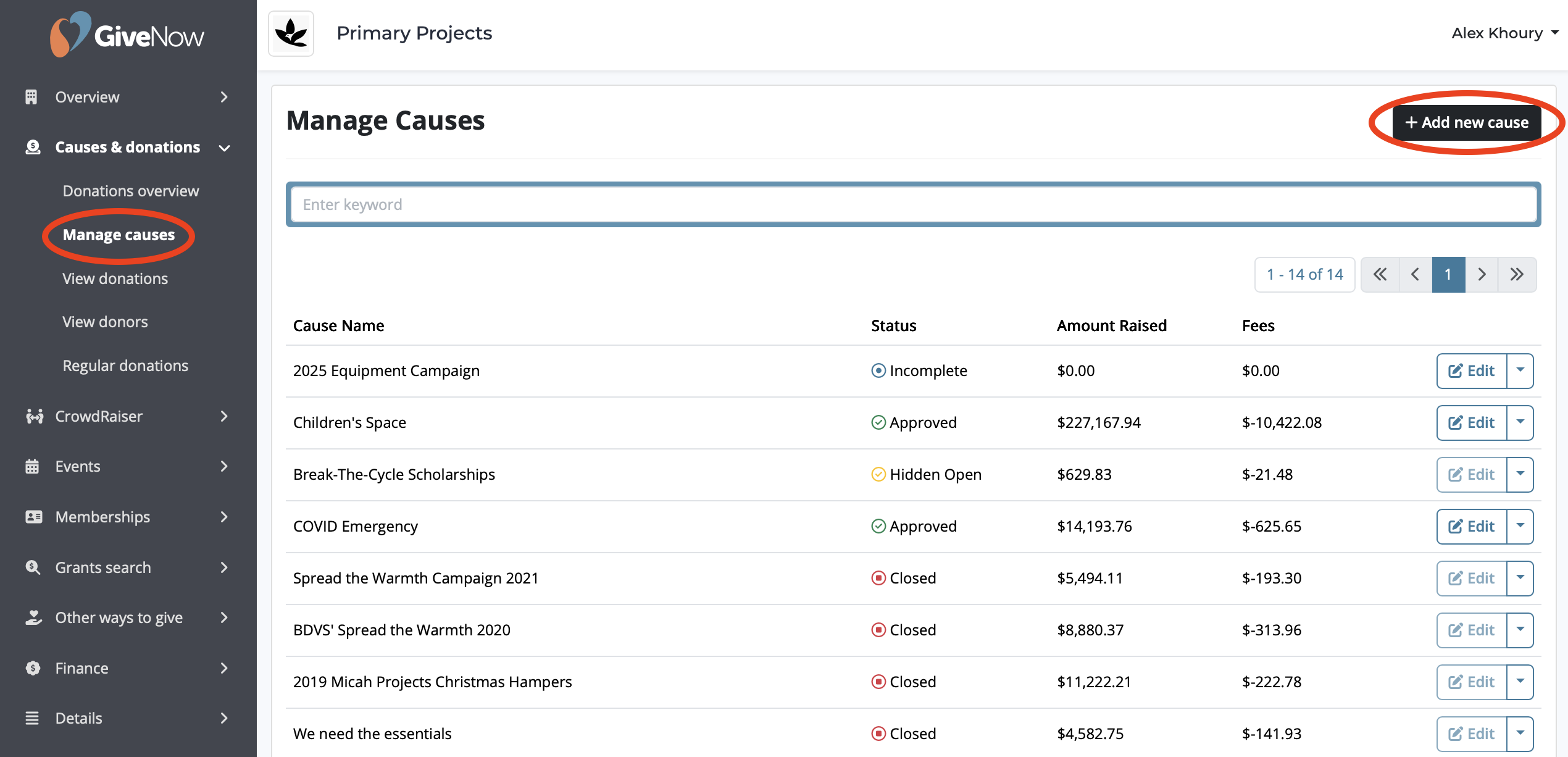This screenshot has height=757, width=1568.
Task: Focus the Enter keyword search field
Action: (x=913, y=204)
